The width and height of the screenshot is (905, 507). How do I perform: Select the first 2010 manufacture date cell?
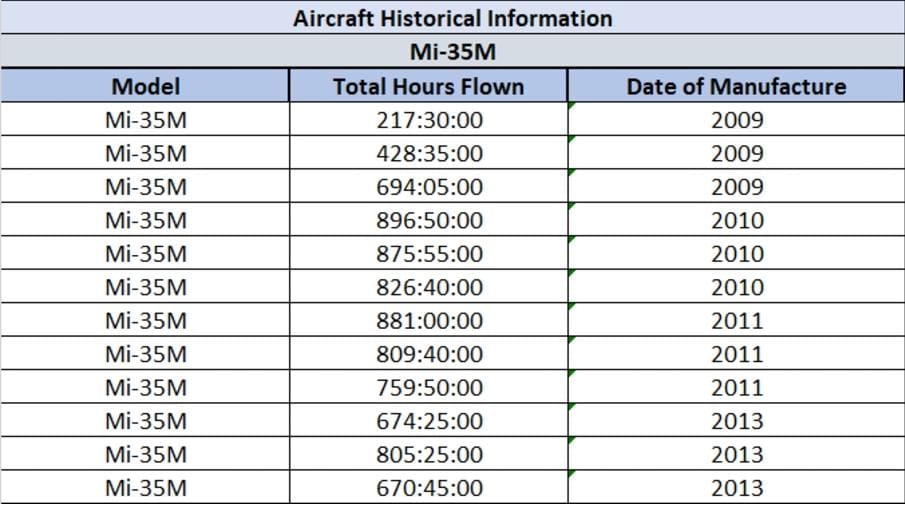click(x=736, y=220)
